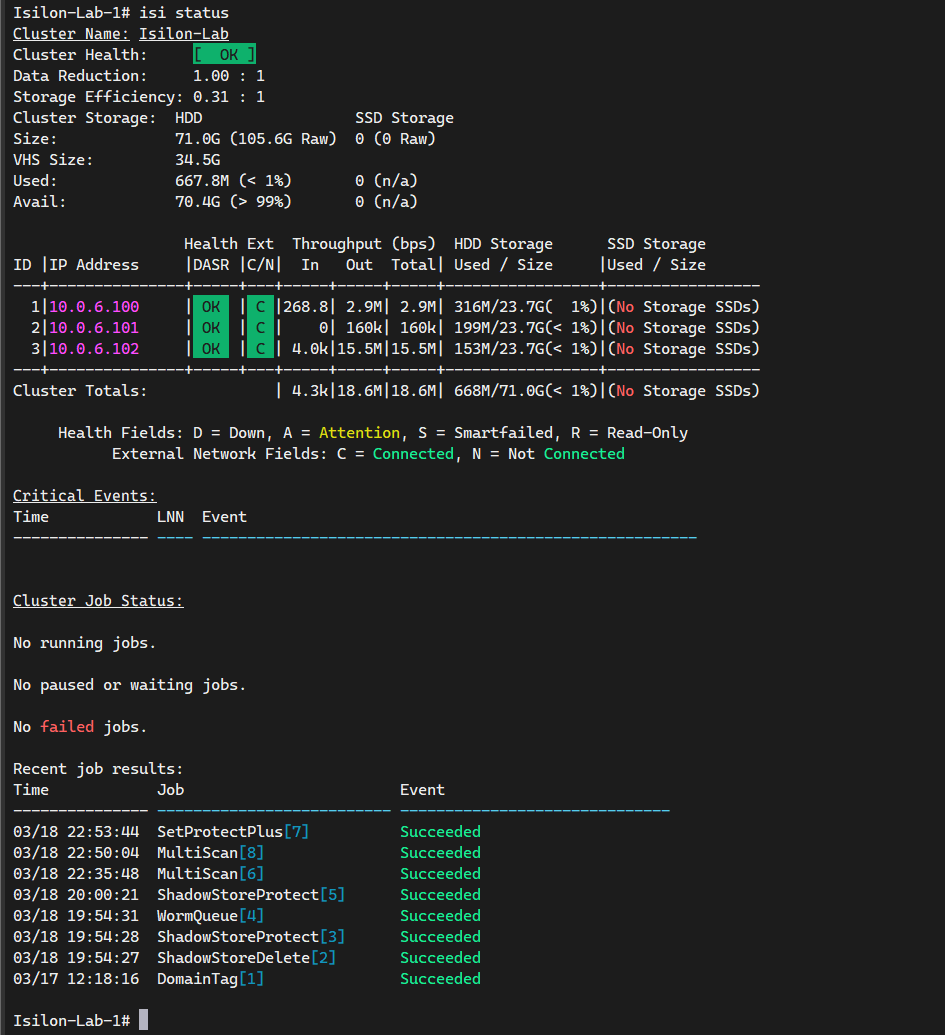The image size is (945, 1035).
Task: Click the MultiScan[8] job entry
Action: click(210, 853)
